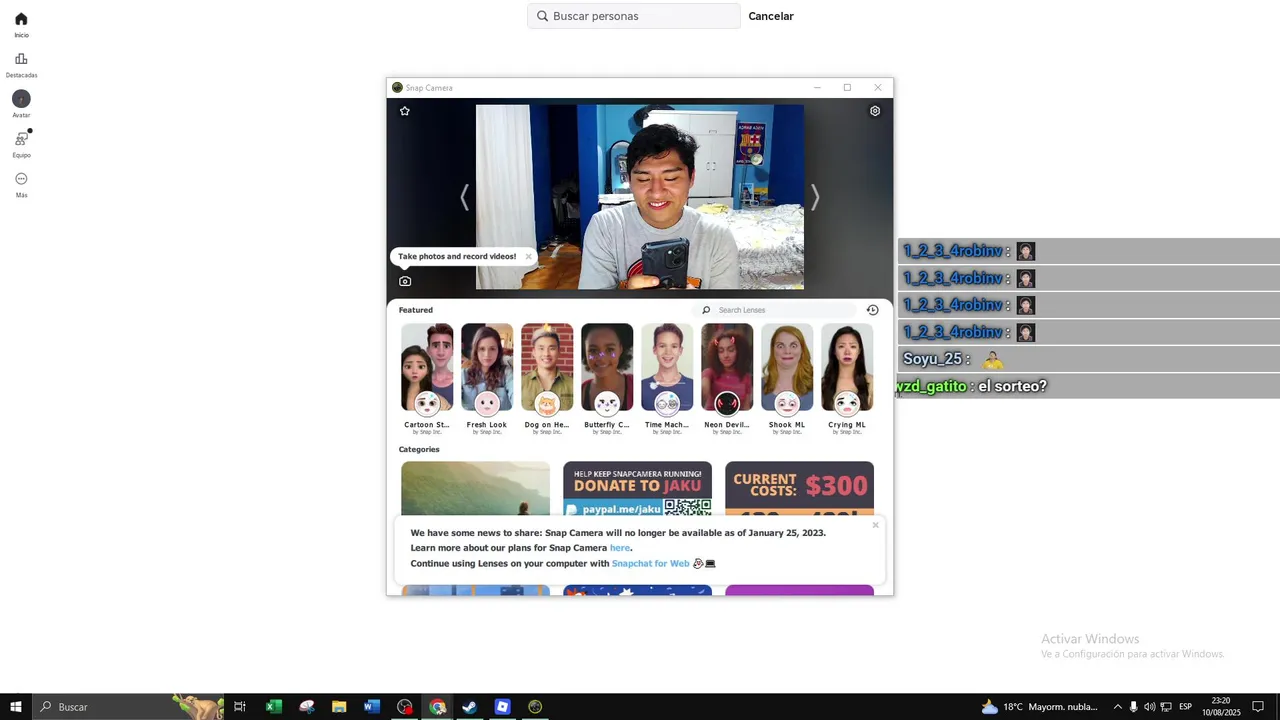Change ESP input language

[x=1185, y=707]
